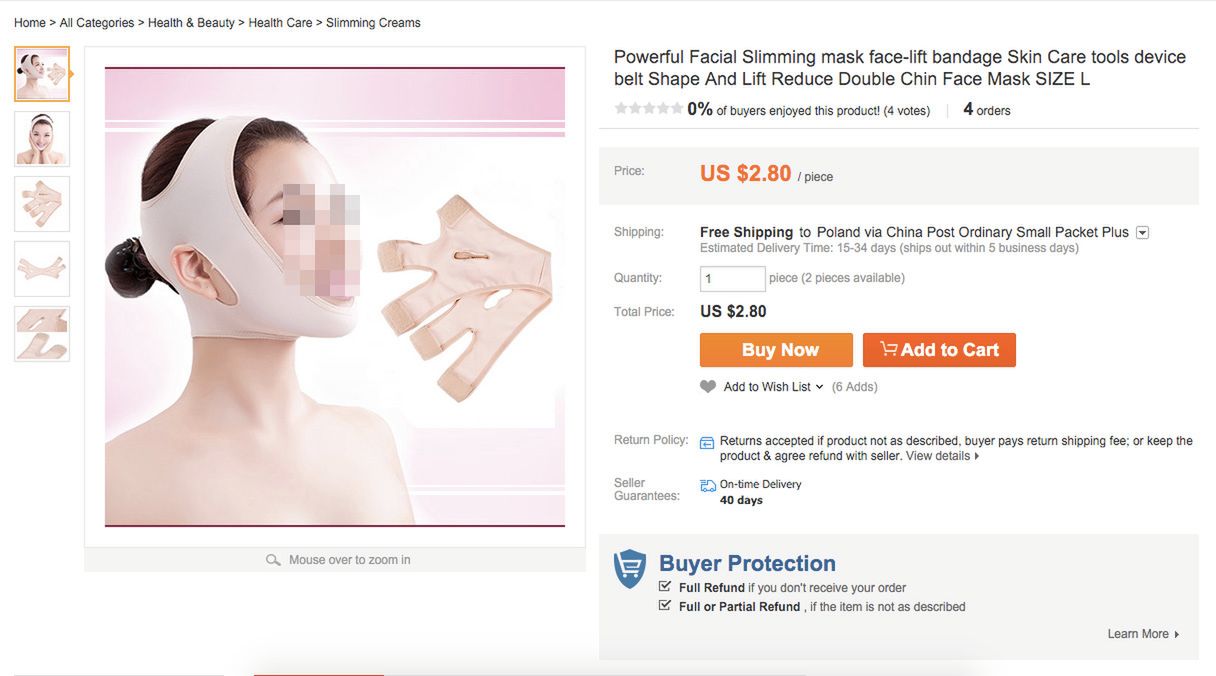Click the return policy box icon
Viewport: 1216px width, 676px height.
tap(707, 442)
